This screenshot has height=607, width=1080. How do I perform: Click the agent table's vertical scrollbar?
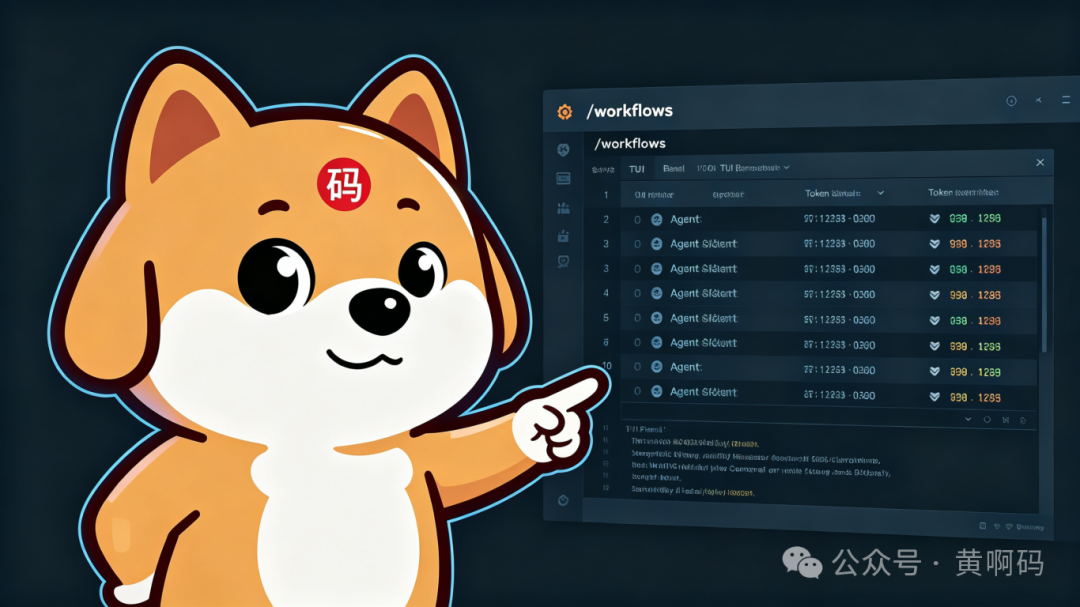pos(1044,283)
